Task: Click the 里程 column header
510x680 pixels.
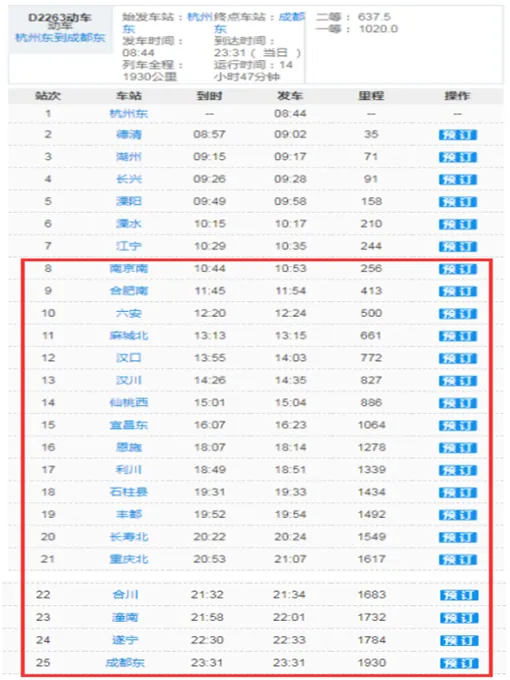Action: [371, 95]
